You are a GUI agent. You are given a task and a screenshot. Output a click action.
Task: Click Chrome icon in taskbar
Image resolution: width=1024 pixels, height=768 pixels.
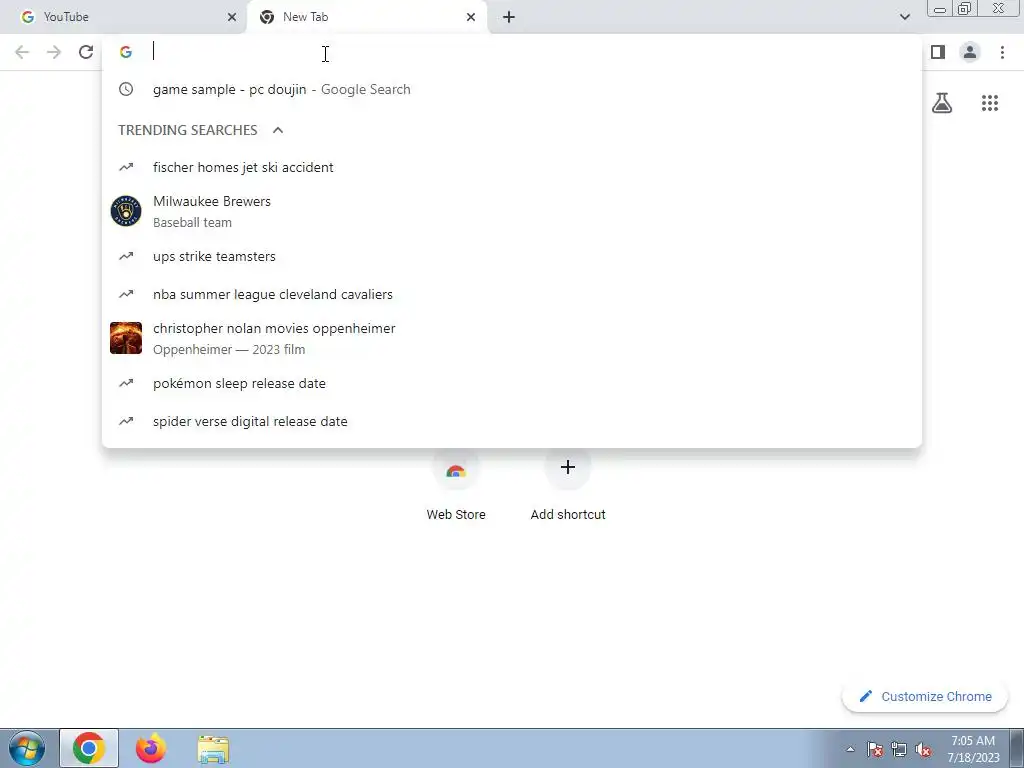(x=89, y=748)
